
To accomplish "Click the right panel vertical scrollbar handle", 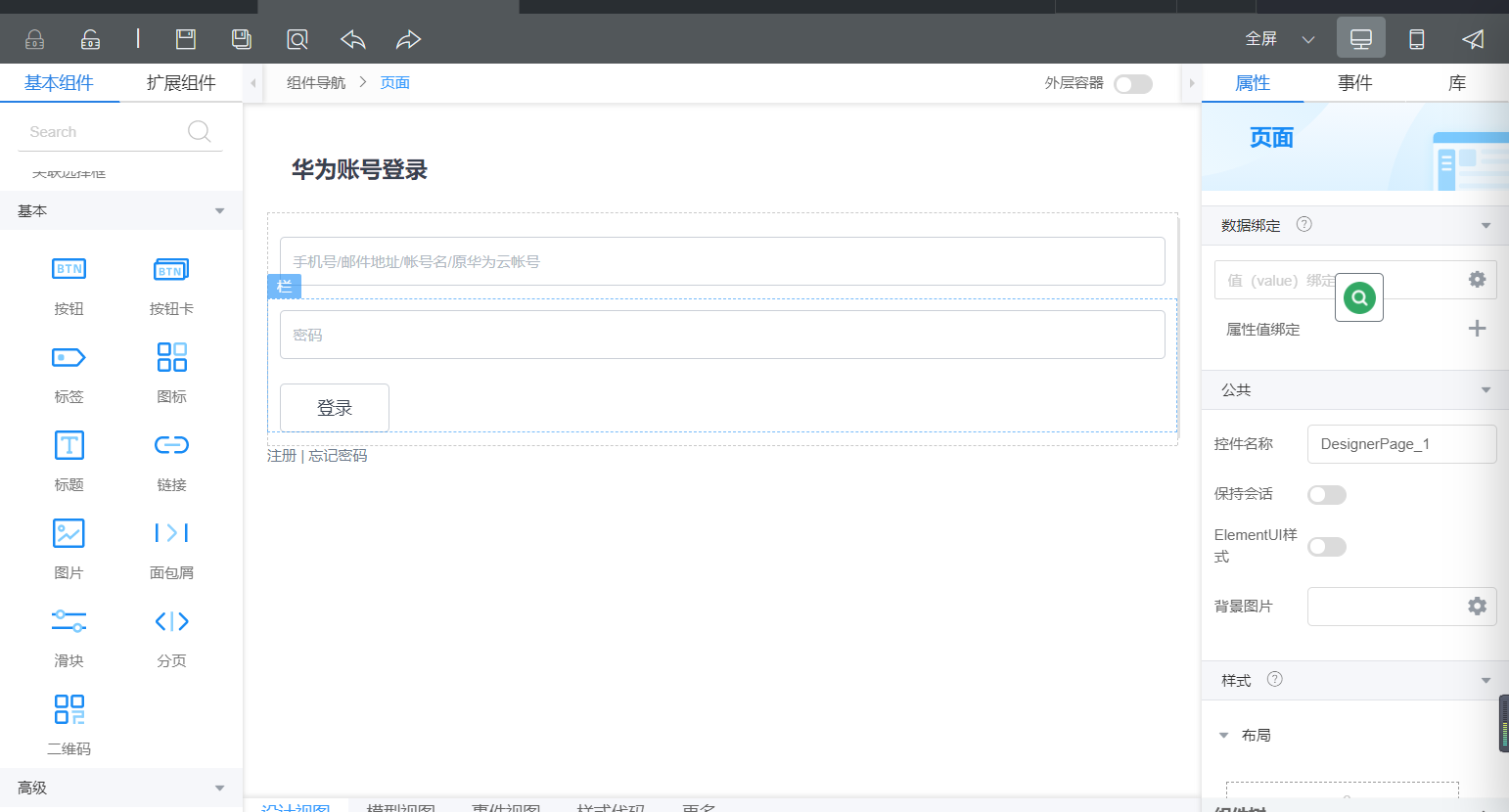I will click(x=1504, y=724).
